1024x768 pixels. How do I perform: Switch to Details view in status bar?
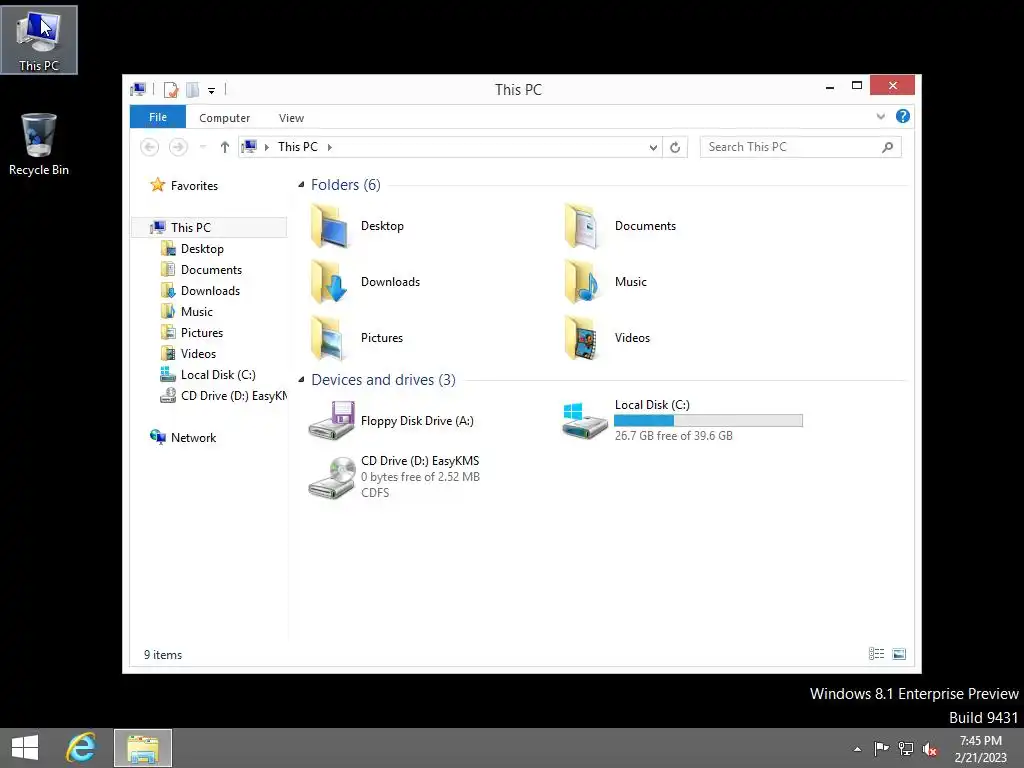[876, 654]
